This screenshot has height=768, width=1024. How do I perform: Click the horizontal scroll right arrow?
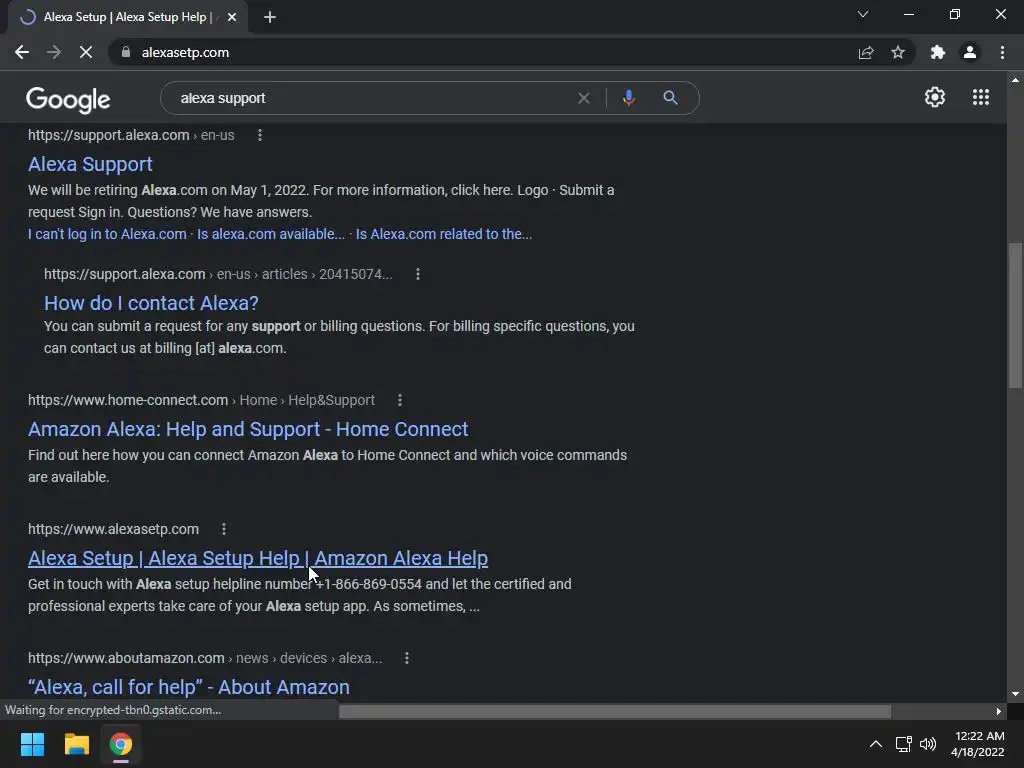pos(999,711)
